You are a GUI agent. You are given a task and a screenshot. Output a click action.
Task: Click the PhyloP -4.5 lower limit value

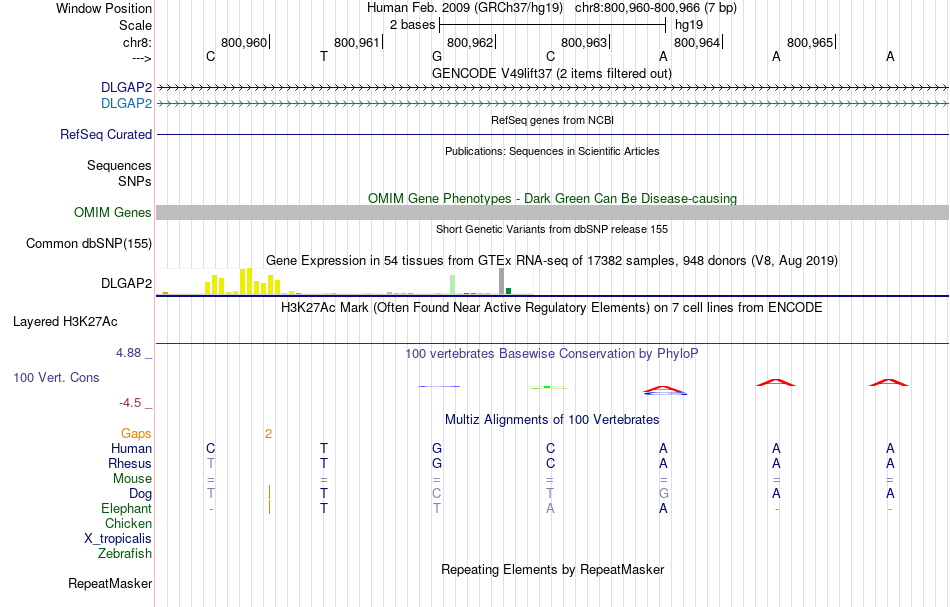click(x=130, y=403)
